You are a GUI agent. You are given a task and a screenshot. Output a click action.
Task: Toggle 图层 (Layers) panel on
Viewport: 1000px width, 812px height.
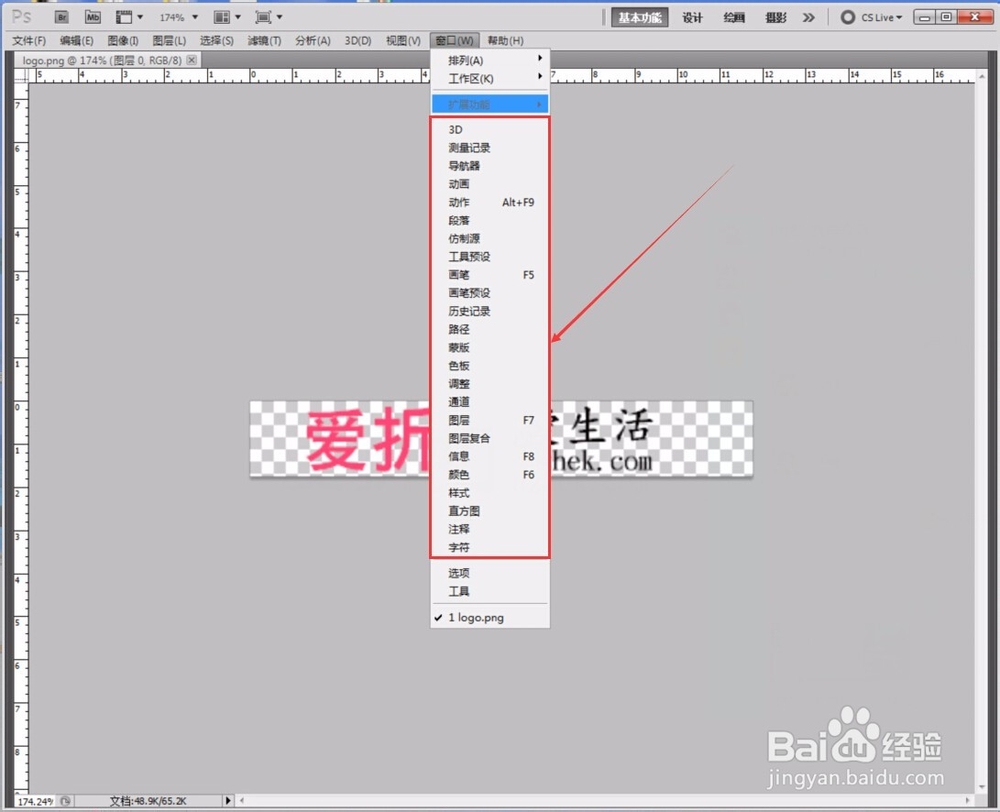pos(458,420)
